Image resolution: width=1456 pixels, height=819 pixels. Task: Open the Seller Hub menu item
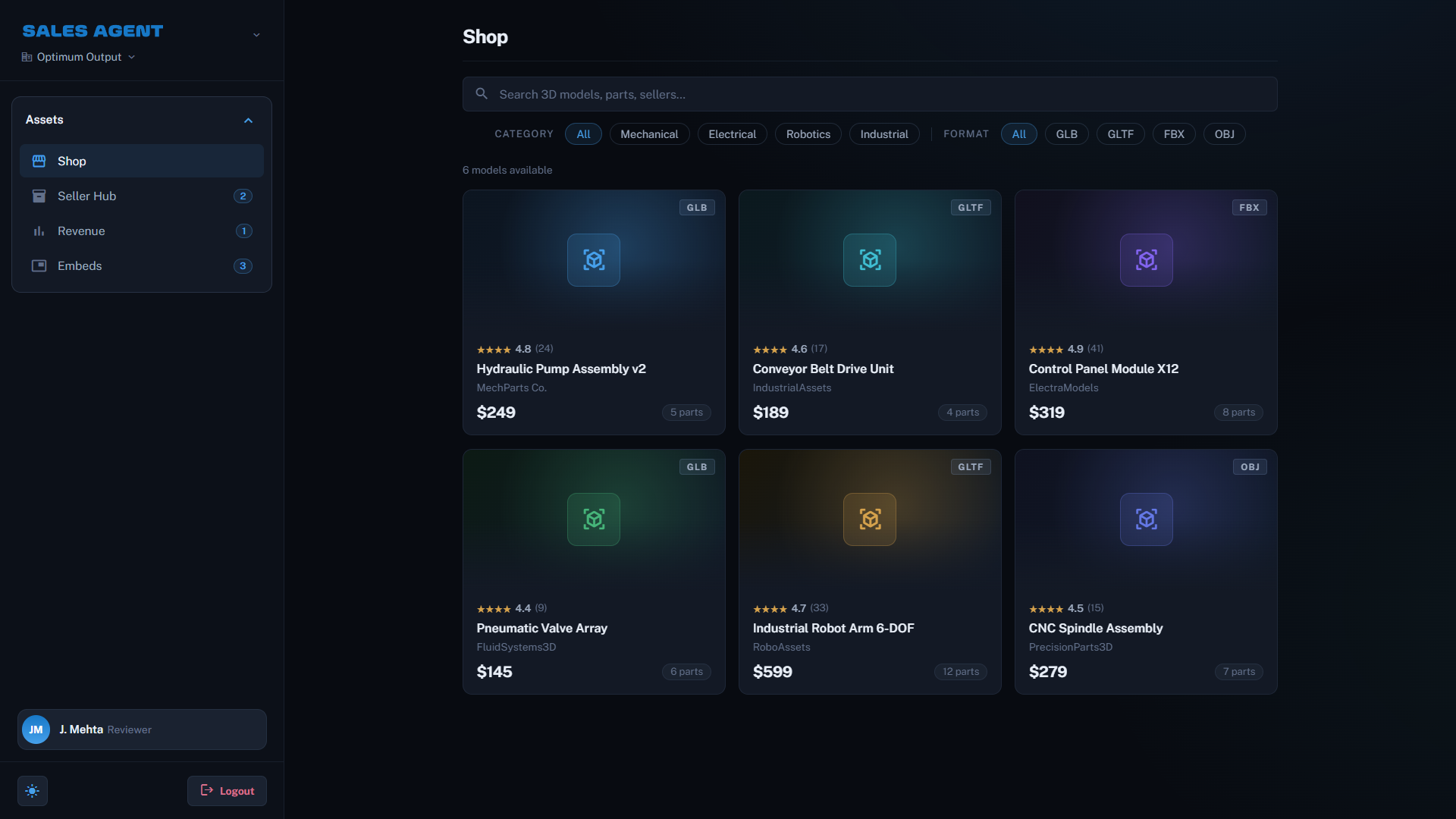click(142, 196)
